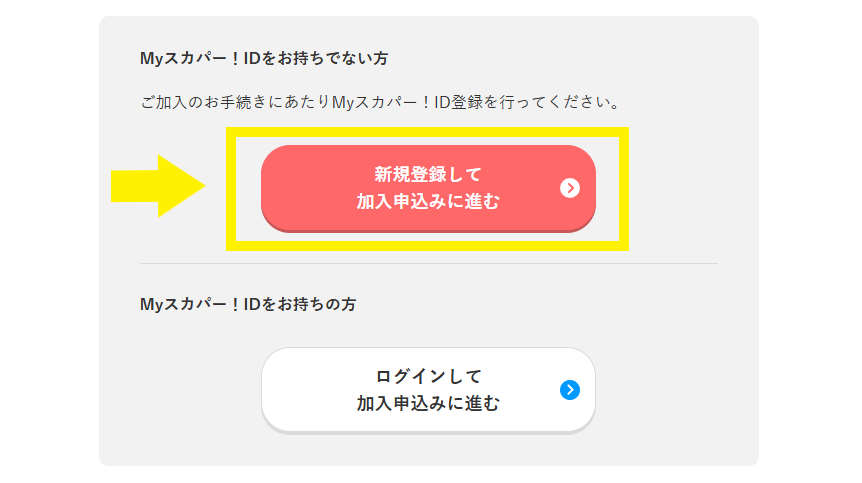Click 加入申込みに進む text on the red button
Image resolution: width=862 pixels, height=483 pixels.
[x=428, y=202]
